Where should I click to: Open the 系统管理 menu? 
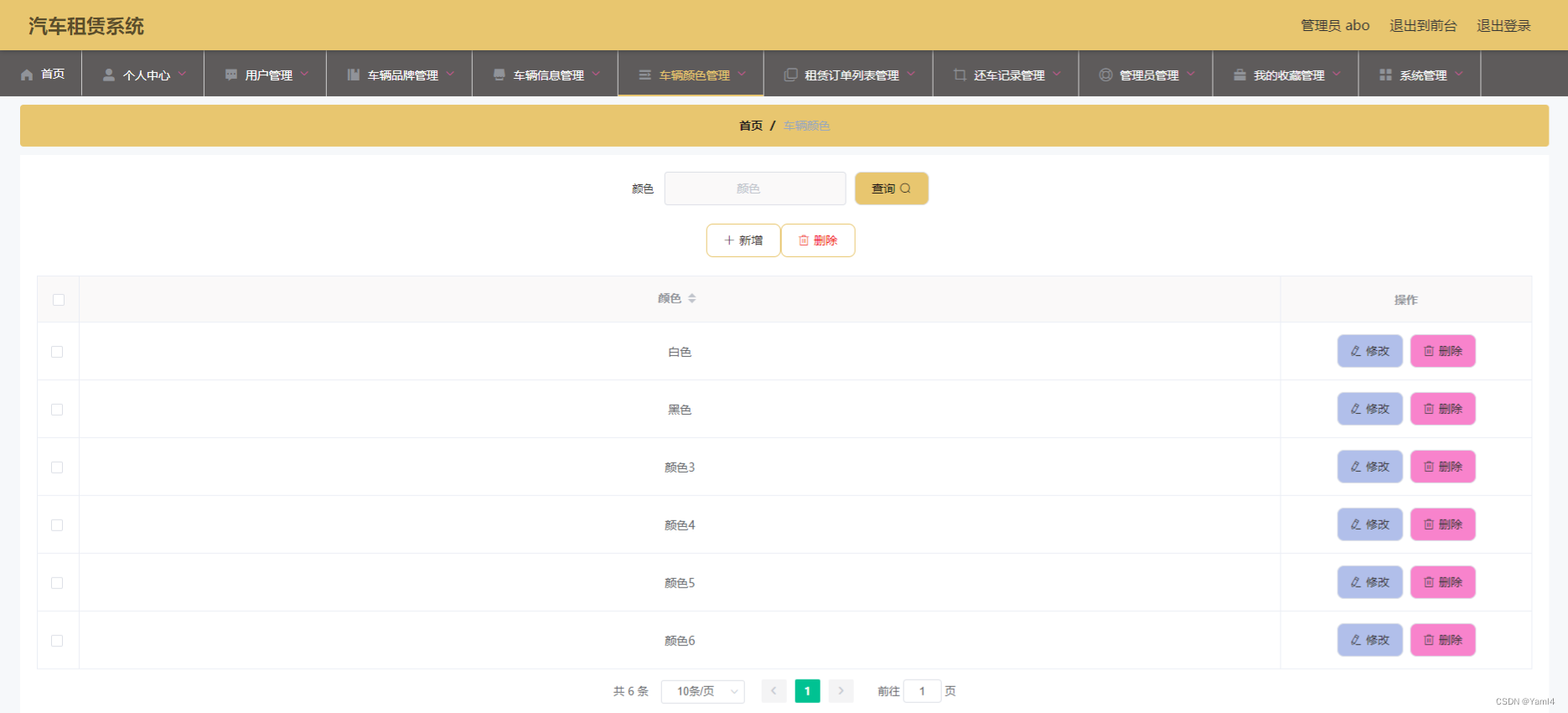(1420, 74)
